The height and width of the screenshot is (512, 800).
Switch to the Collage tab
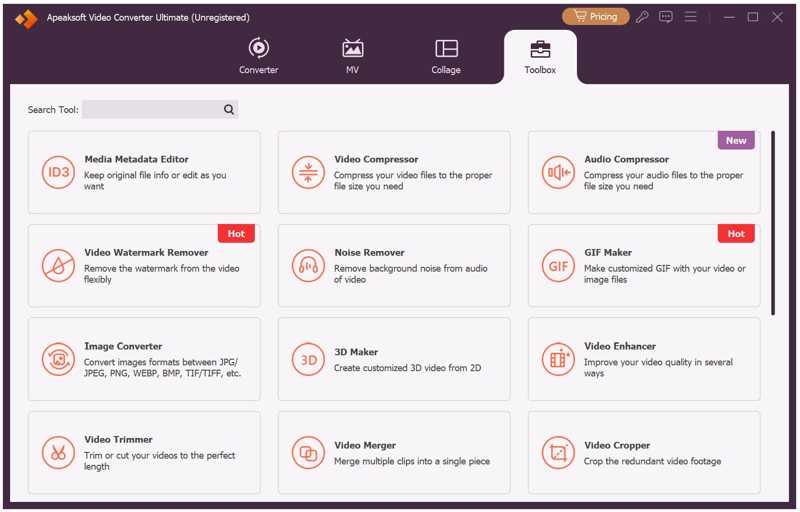pyautogui.click(x=446, y=56)
